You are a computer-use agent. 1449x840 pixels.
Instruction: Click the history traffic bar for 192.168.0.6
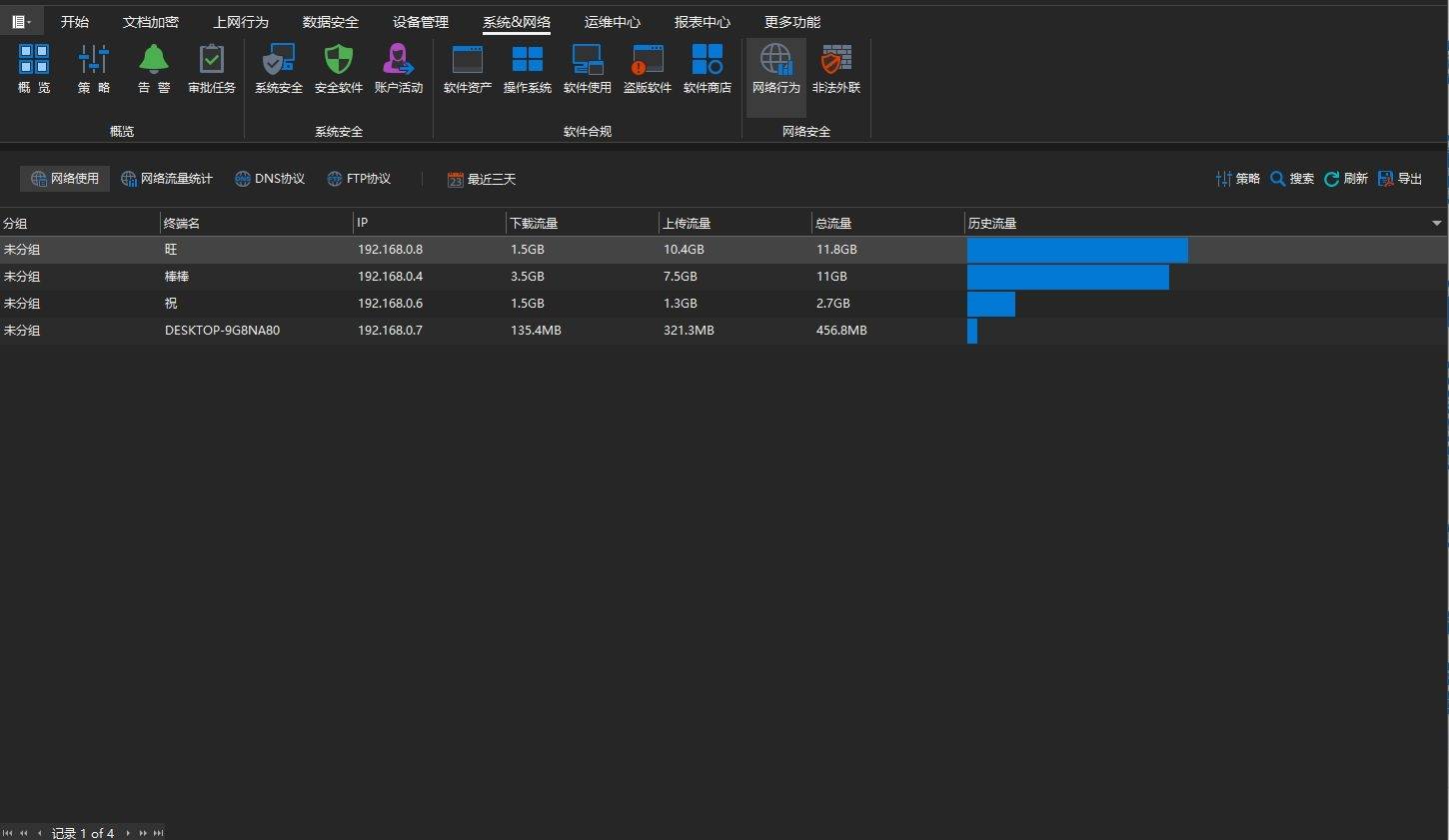click(991, 304)
